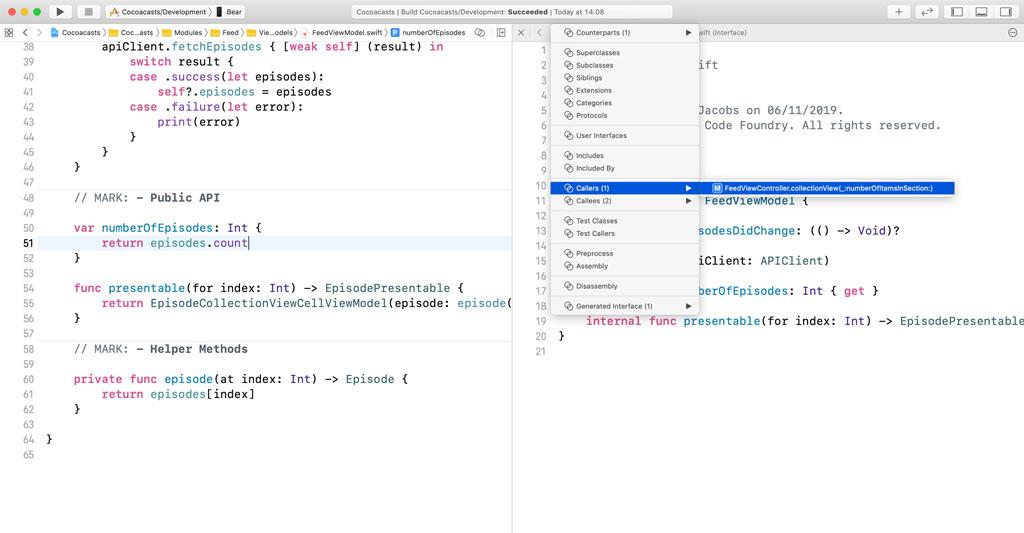Open the Modules folder breadcrumb
Image resolution: width=1024 pixels, height=533 pixels.
(182, 32)
